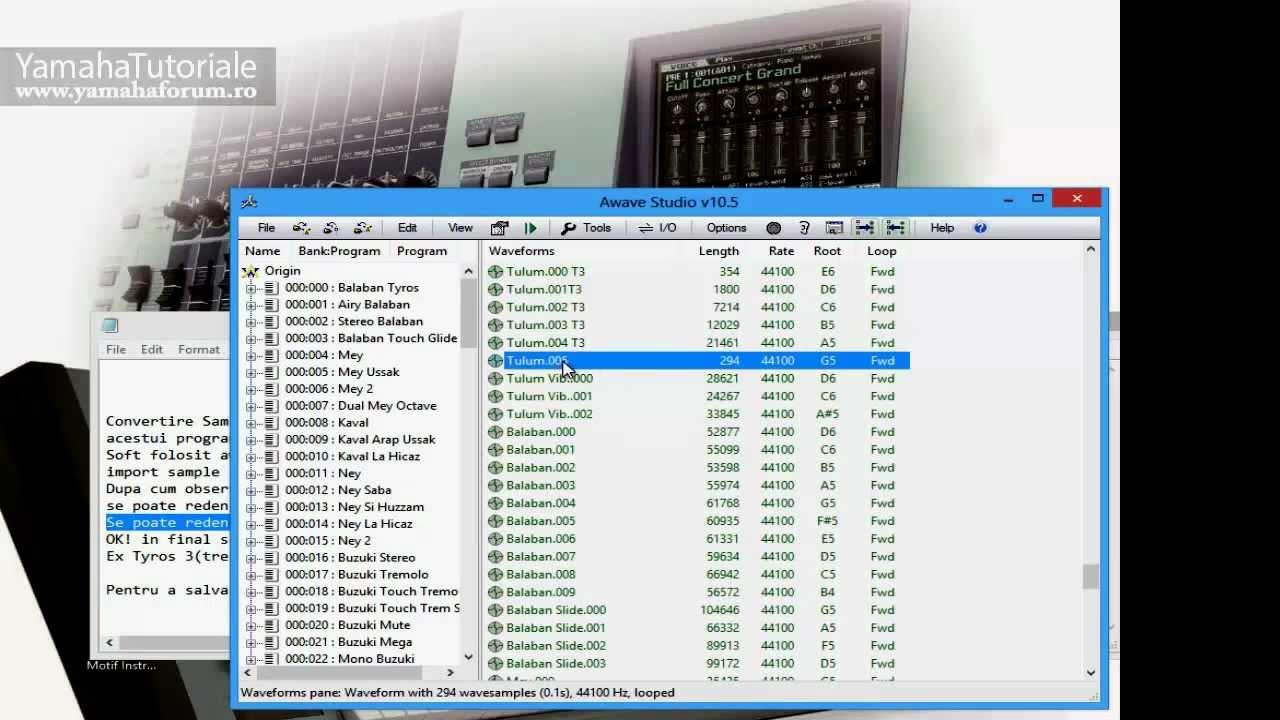Open the Options menu
This screenshot has height=720, width=1280.
[726, 228]
